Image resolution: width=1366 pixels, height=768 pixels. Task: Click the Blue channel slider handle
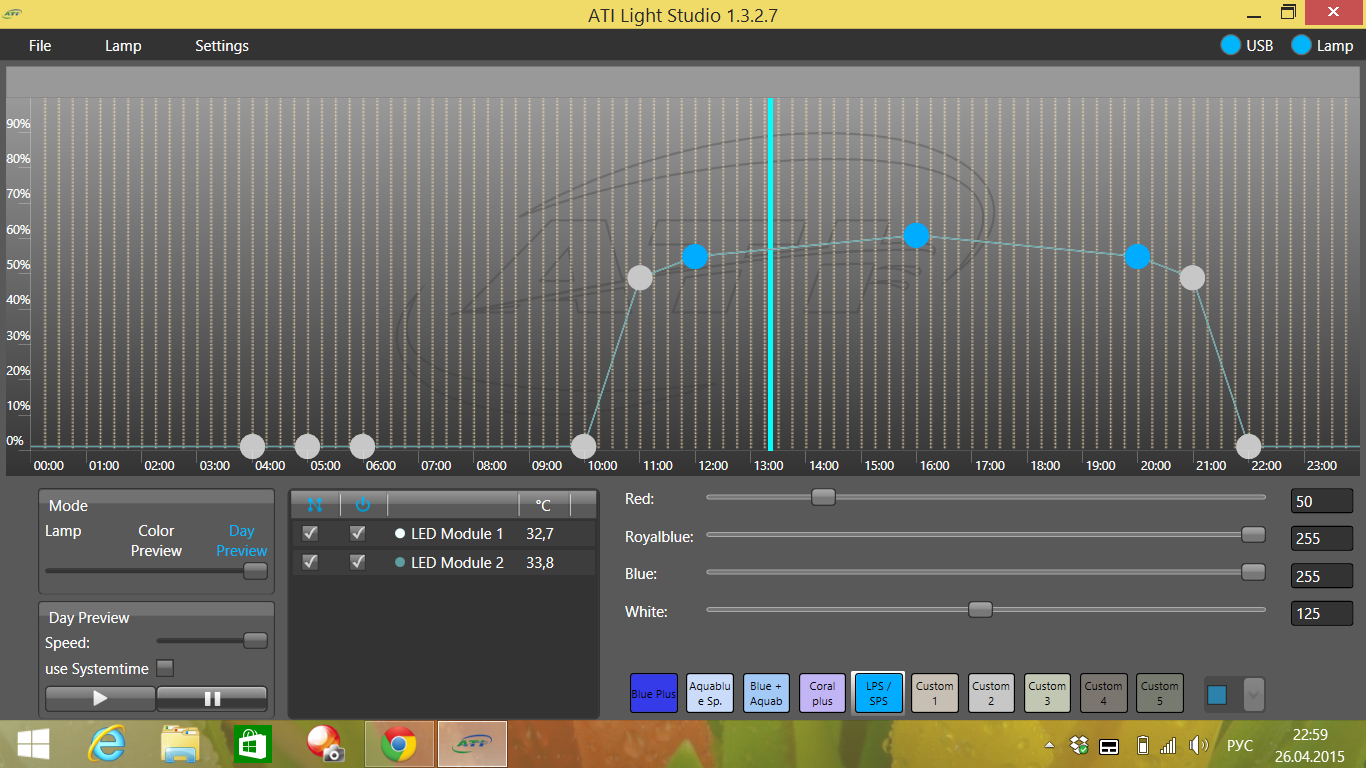pyautogui.click(x=1253, y=572)
